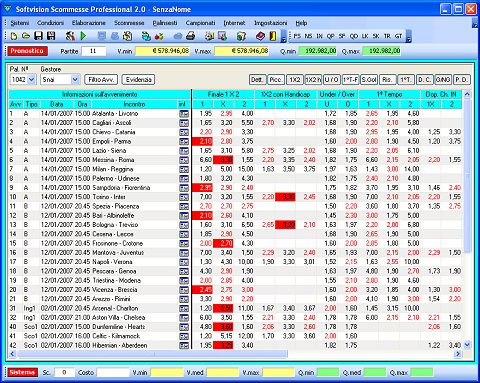
Task: Open info icon for Atalanta - Livorno
Action: [184, 114]
